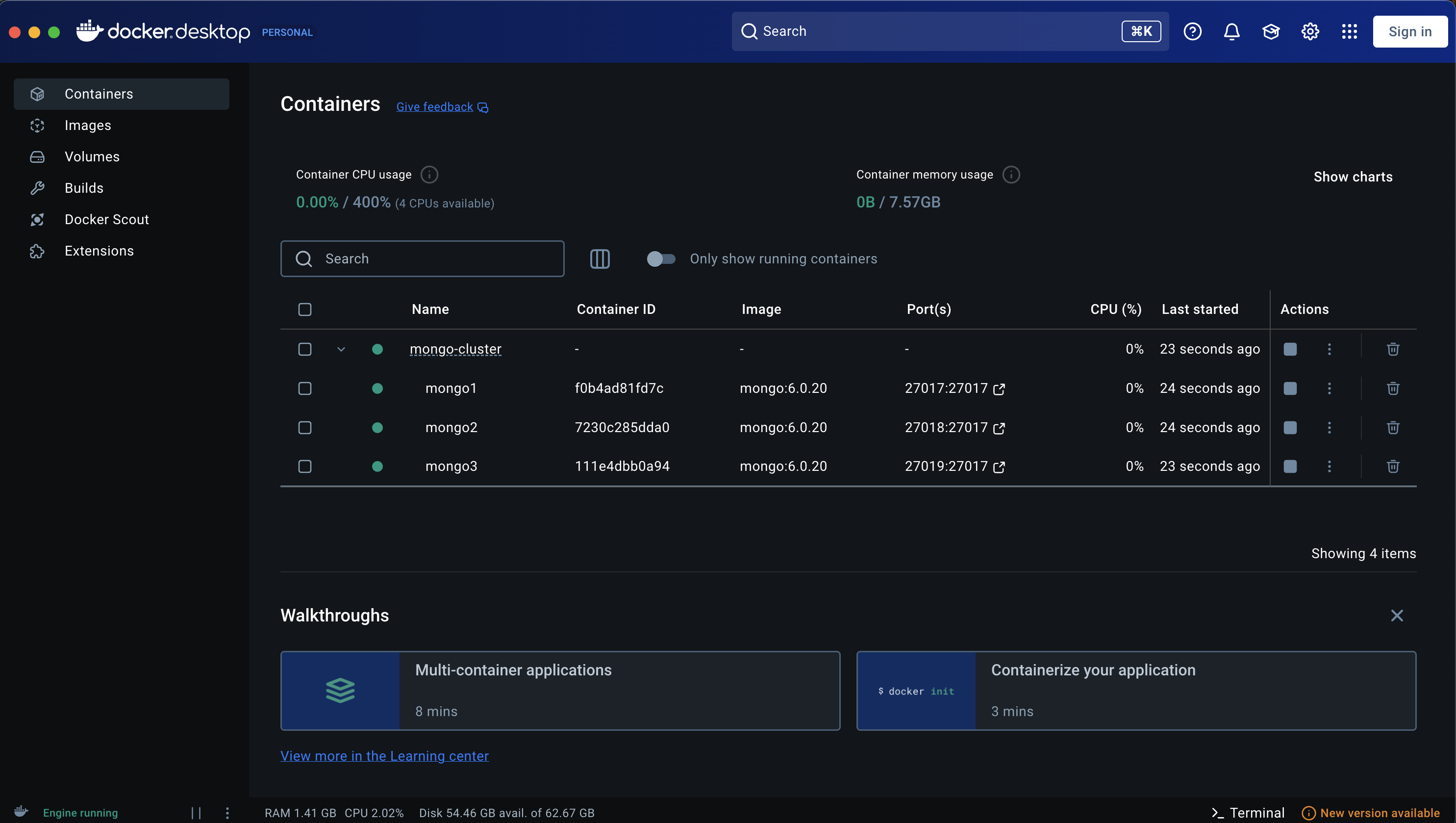Click the Sign in button
The height and width of the screenshot is (823, 1456).
click(1409, 32)
